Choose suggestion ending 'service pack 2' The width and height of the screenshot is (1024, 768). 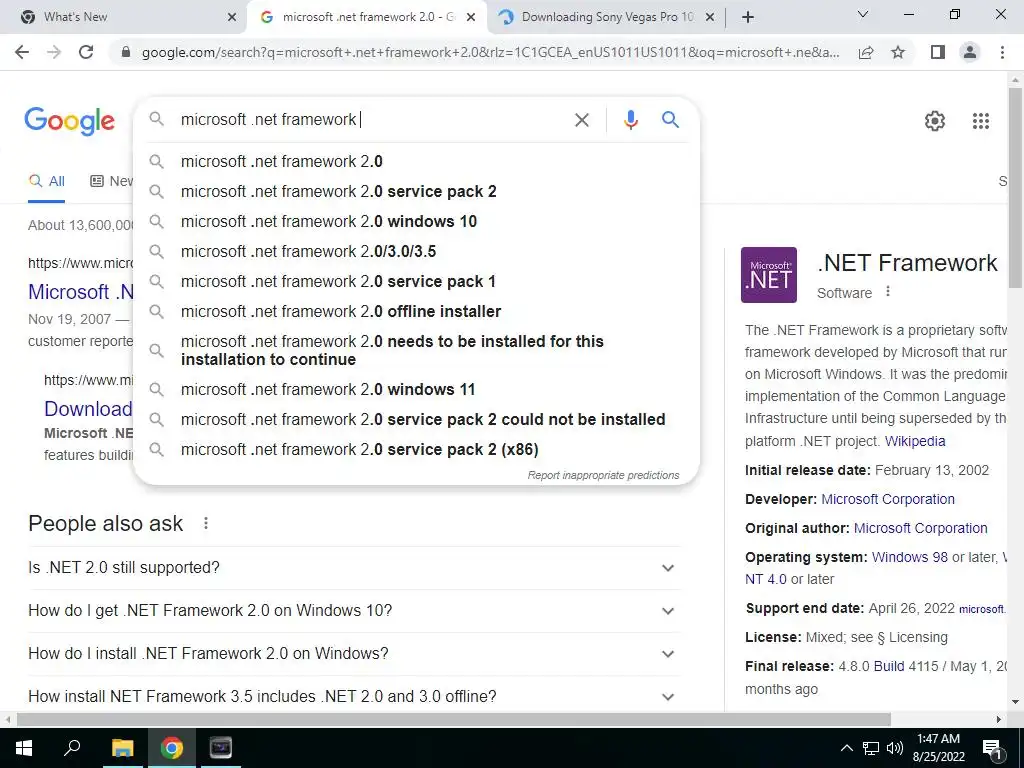(416, 191)
